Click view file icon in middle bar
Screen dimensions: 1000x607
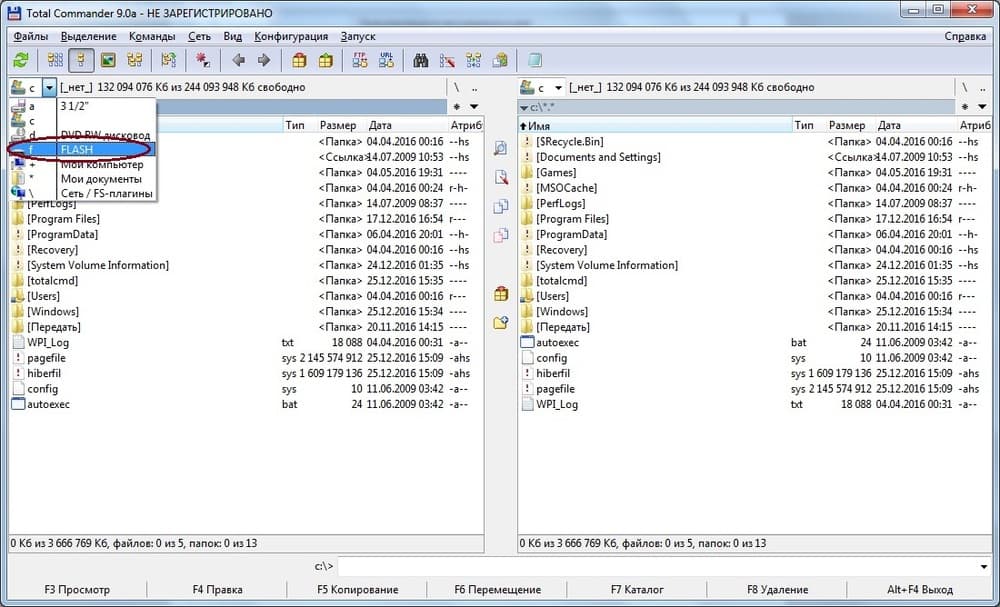coord(501,149)
